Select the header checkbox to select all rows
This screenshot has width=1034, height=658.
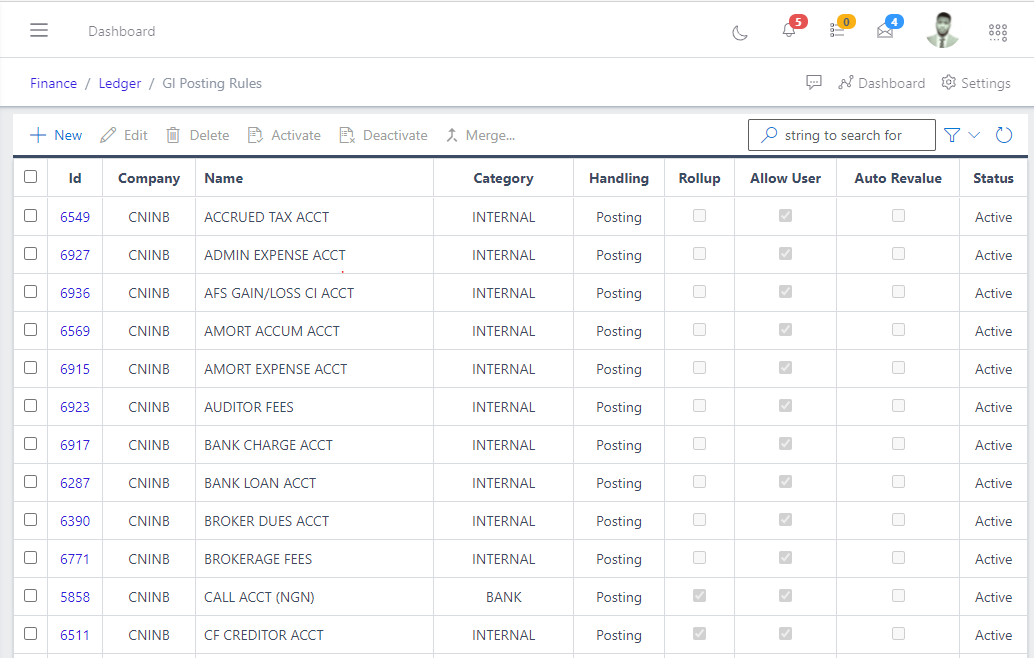[30, 175]
